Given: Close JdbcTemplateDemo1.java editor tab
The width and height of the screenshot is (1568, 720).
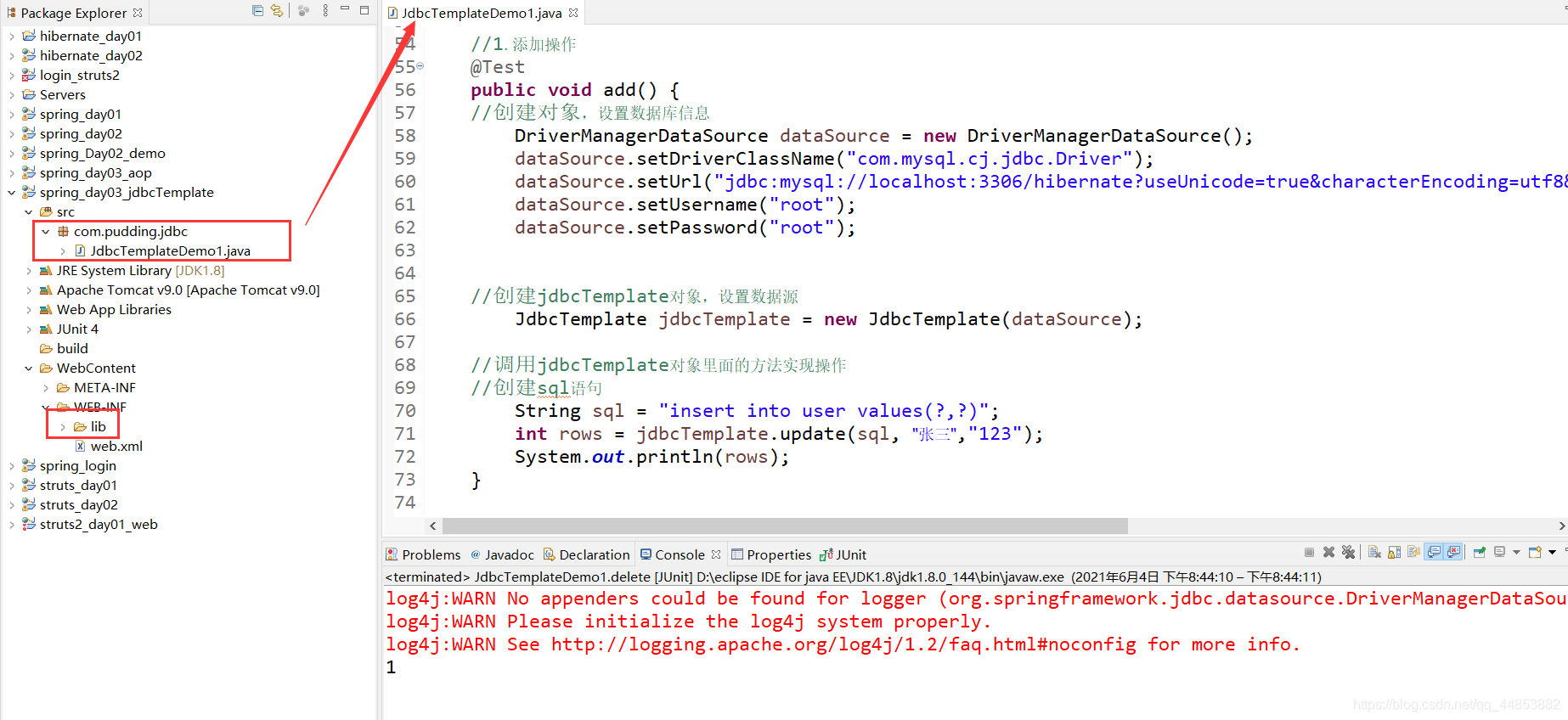Looking at the screenshot, I should (573, 13).
